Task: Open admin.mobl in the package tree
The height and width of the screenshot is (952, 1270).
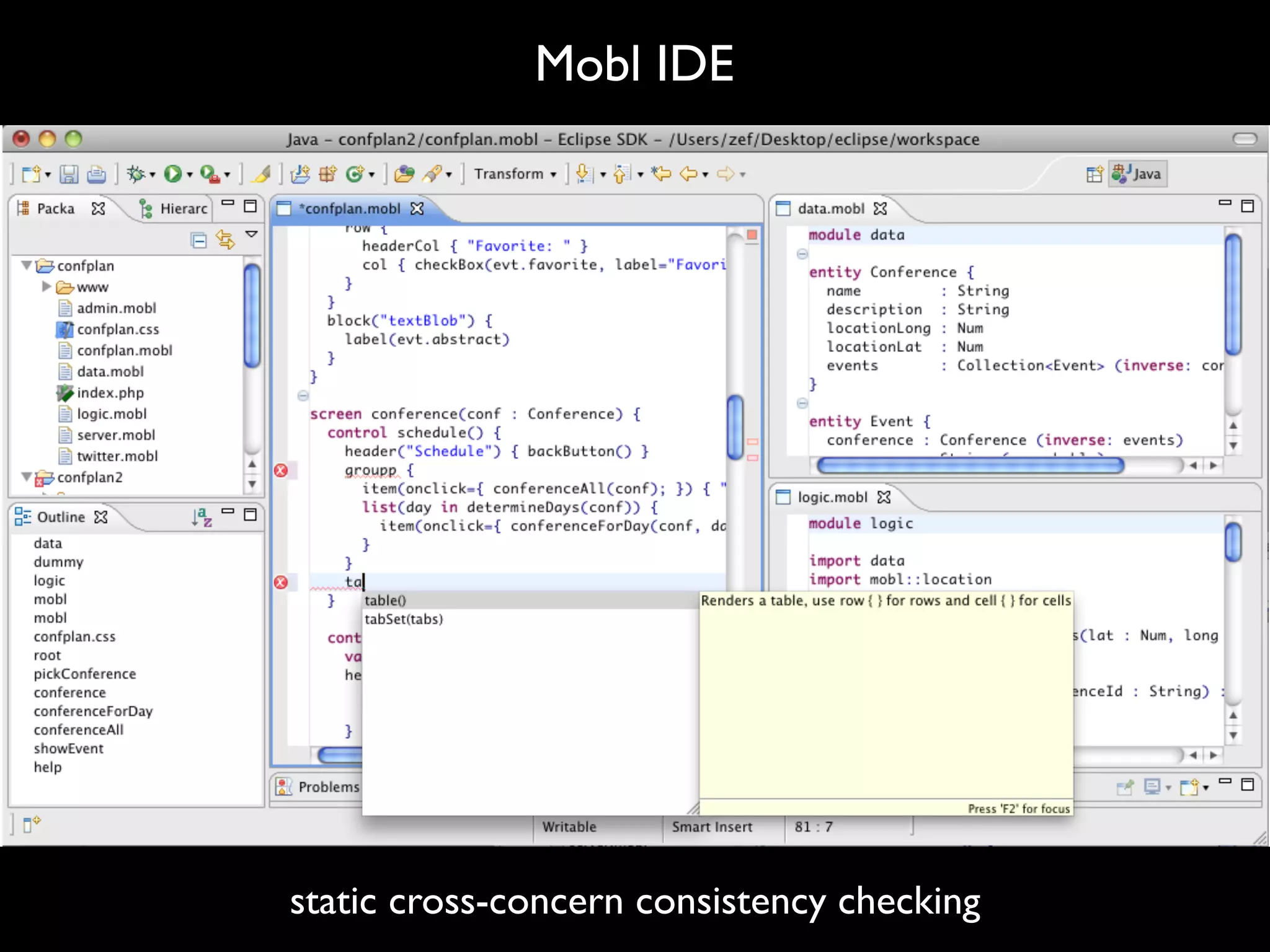Action: coord(116,308)
